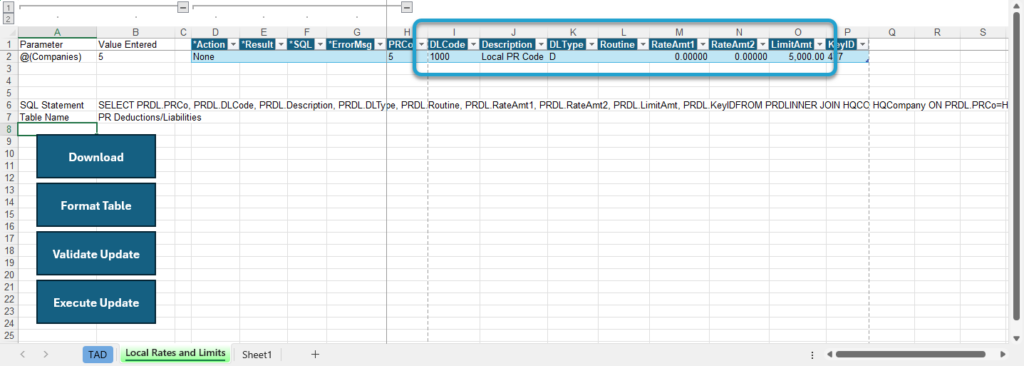Open the *ErrorMsg column filter dropdown
1024x366 pixels.
[x=380, y=44]
